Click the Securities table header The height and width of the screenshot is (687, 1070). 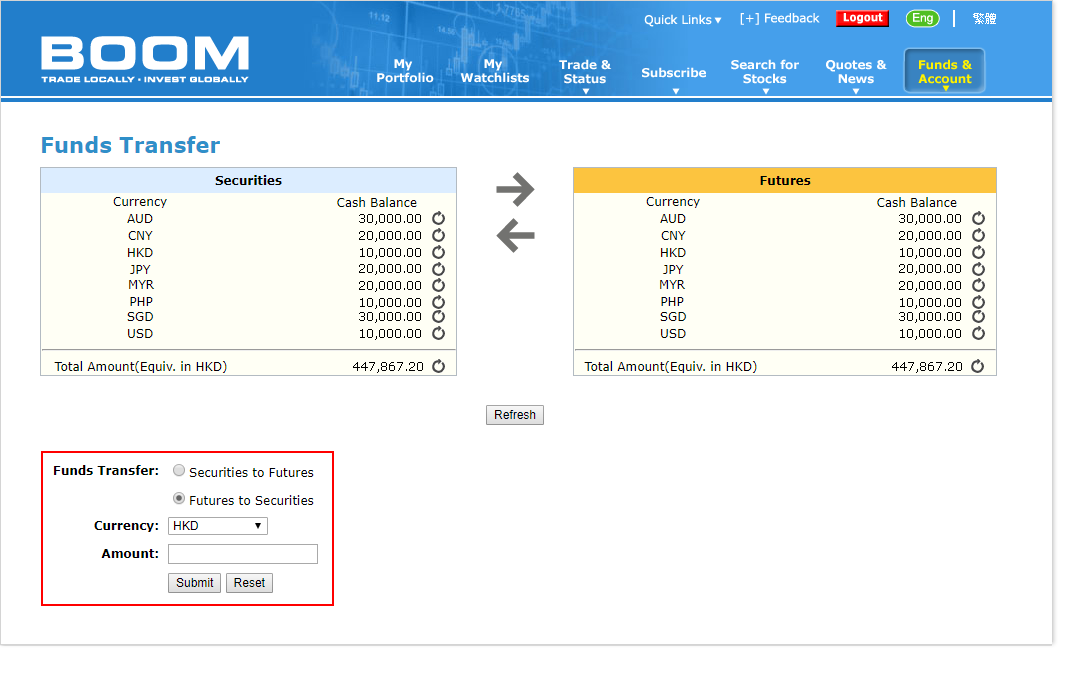pyautogui.click(x=248, y=180)
